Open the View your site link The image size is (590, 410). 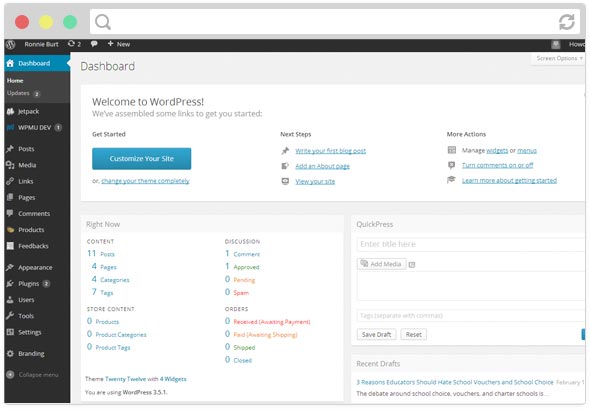click(315, 181)
